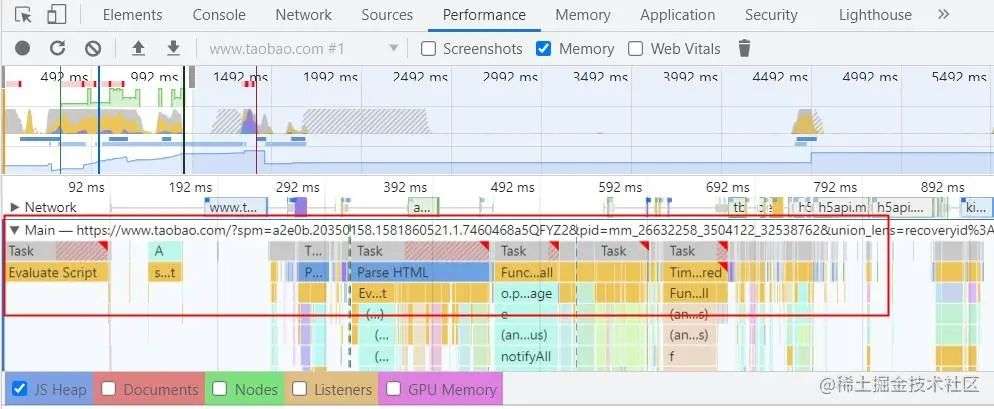Select the Evaluate Script block
The image size is (994, 409).
click(58, 273)
